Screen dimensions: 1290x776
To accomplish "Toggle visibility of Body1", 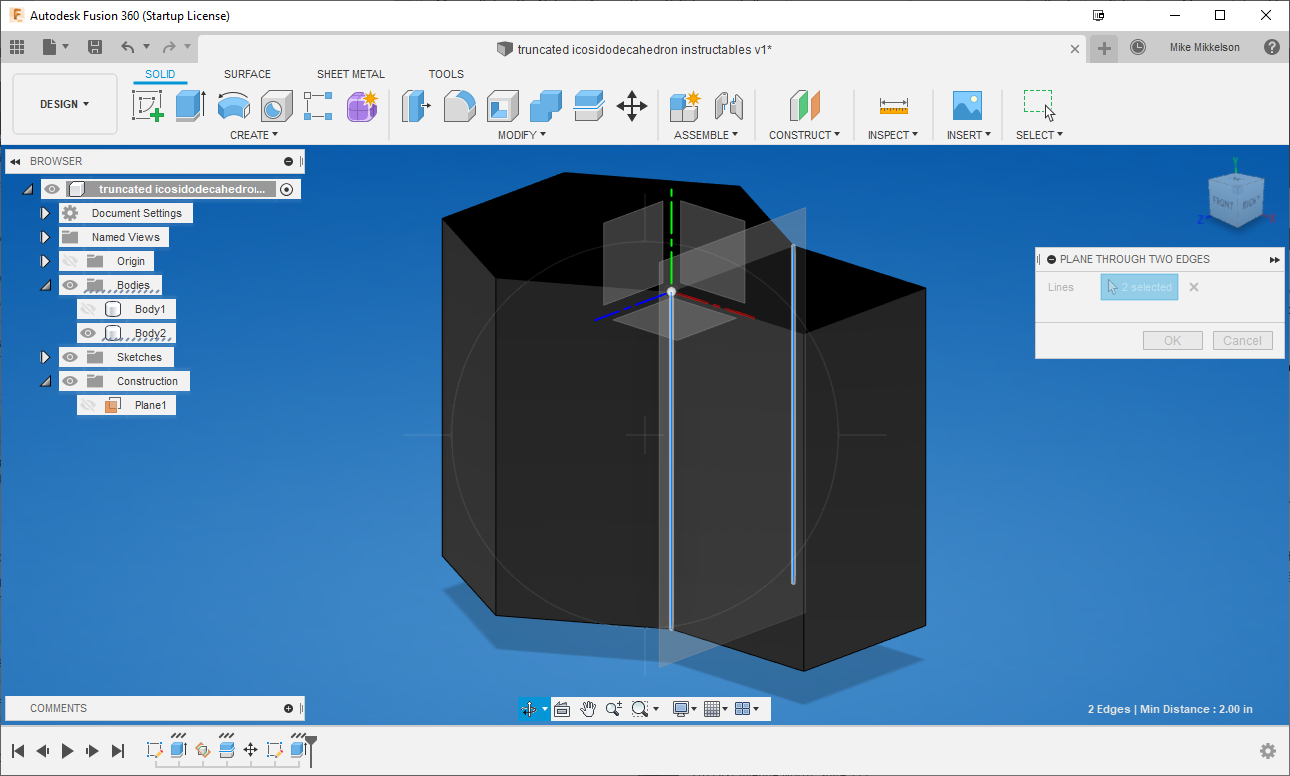I will tap(88, 309).
